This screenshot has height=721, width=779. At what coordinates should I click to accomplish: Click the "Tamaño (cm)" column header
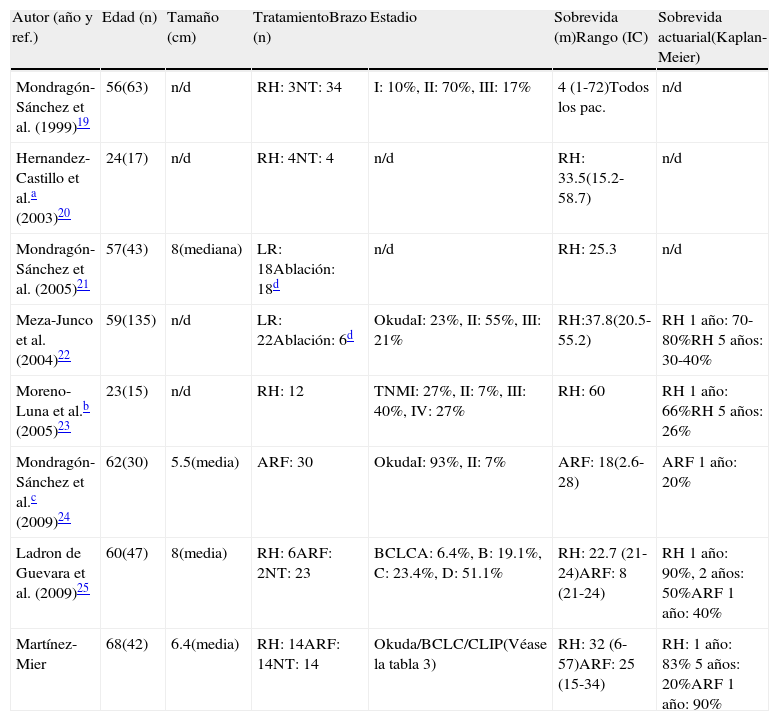click(192, 28)
